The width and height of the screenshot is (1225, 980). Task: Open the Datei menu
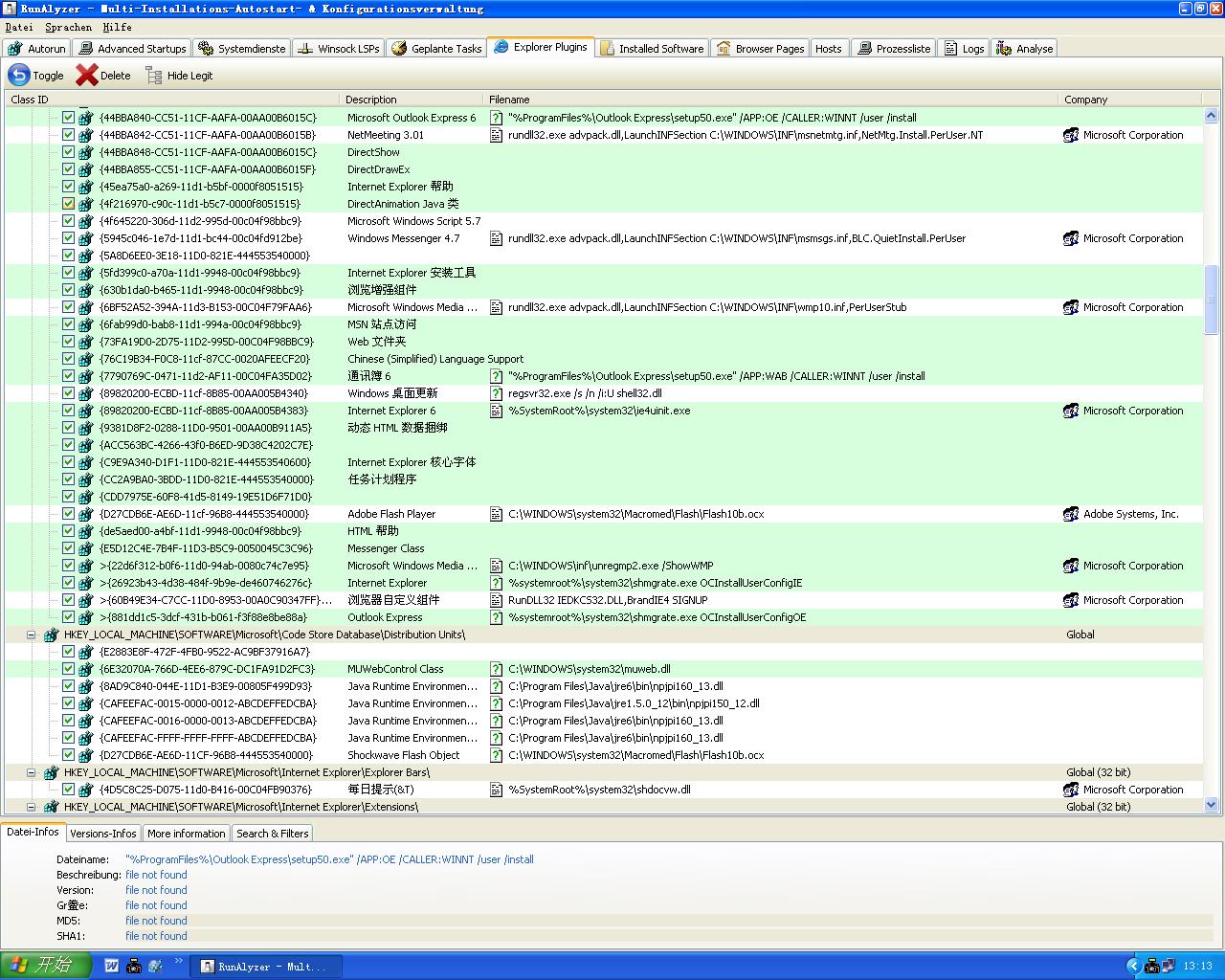(19, 27)
